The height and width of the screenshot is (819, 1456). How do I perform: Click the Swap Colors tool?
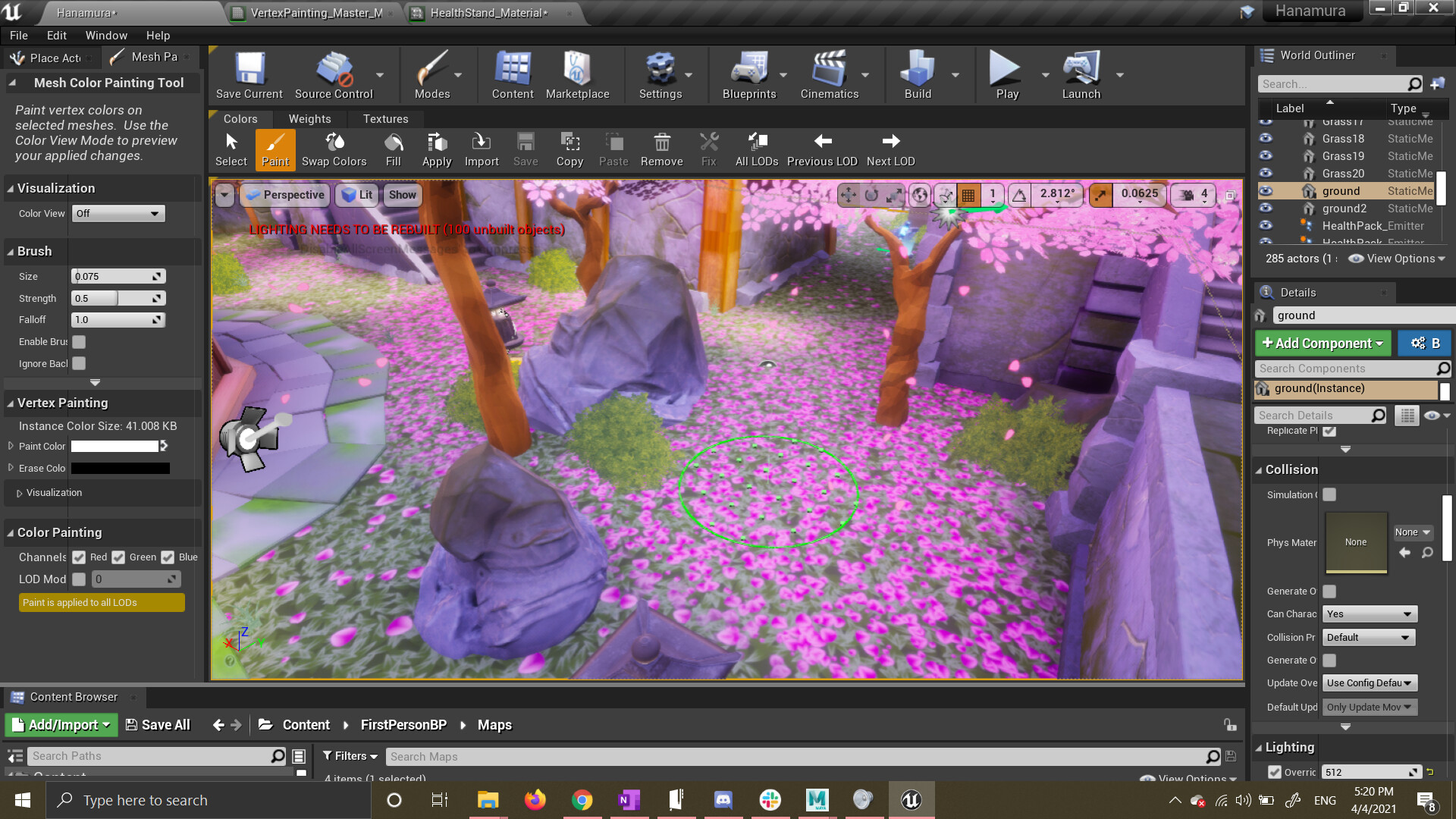click(334, 149)
